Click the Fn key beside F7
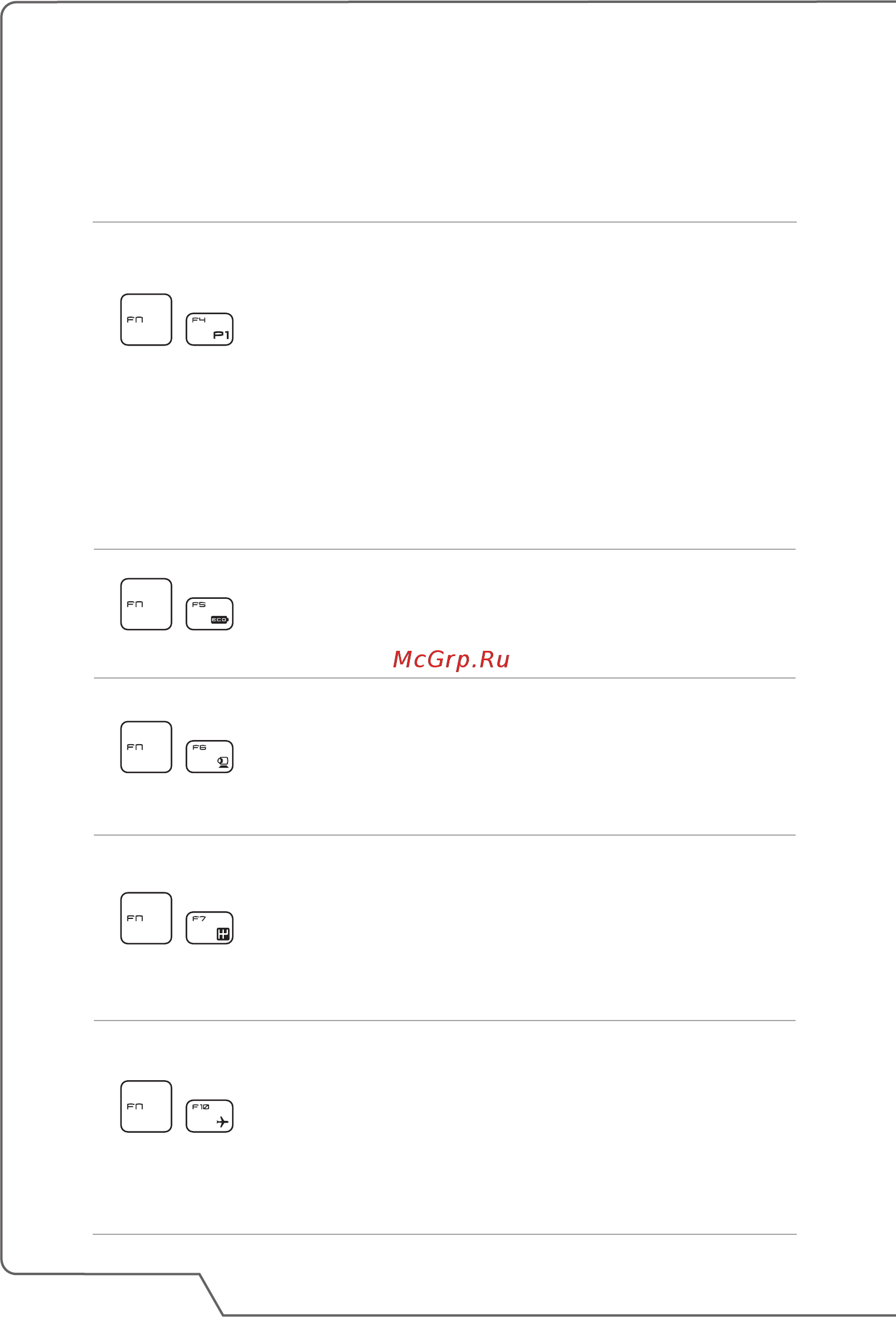Viewport: 896px width, 1317px height. click(146, 918)
